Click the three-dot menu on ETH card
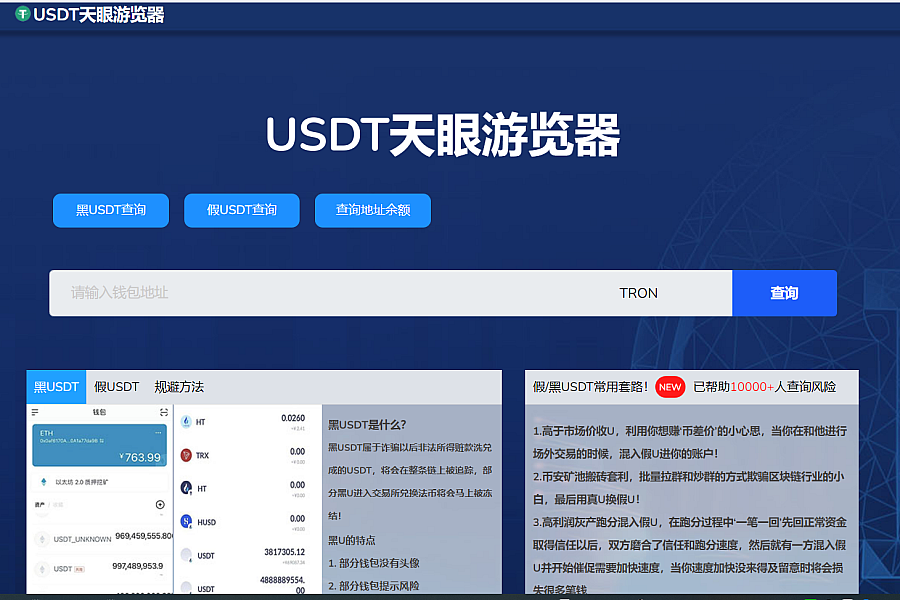This screenshot has height=600, width=900. click(158, 432)
